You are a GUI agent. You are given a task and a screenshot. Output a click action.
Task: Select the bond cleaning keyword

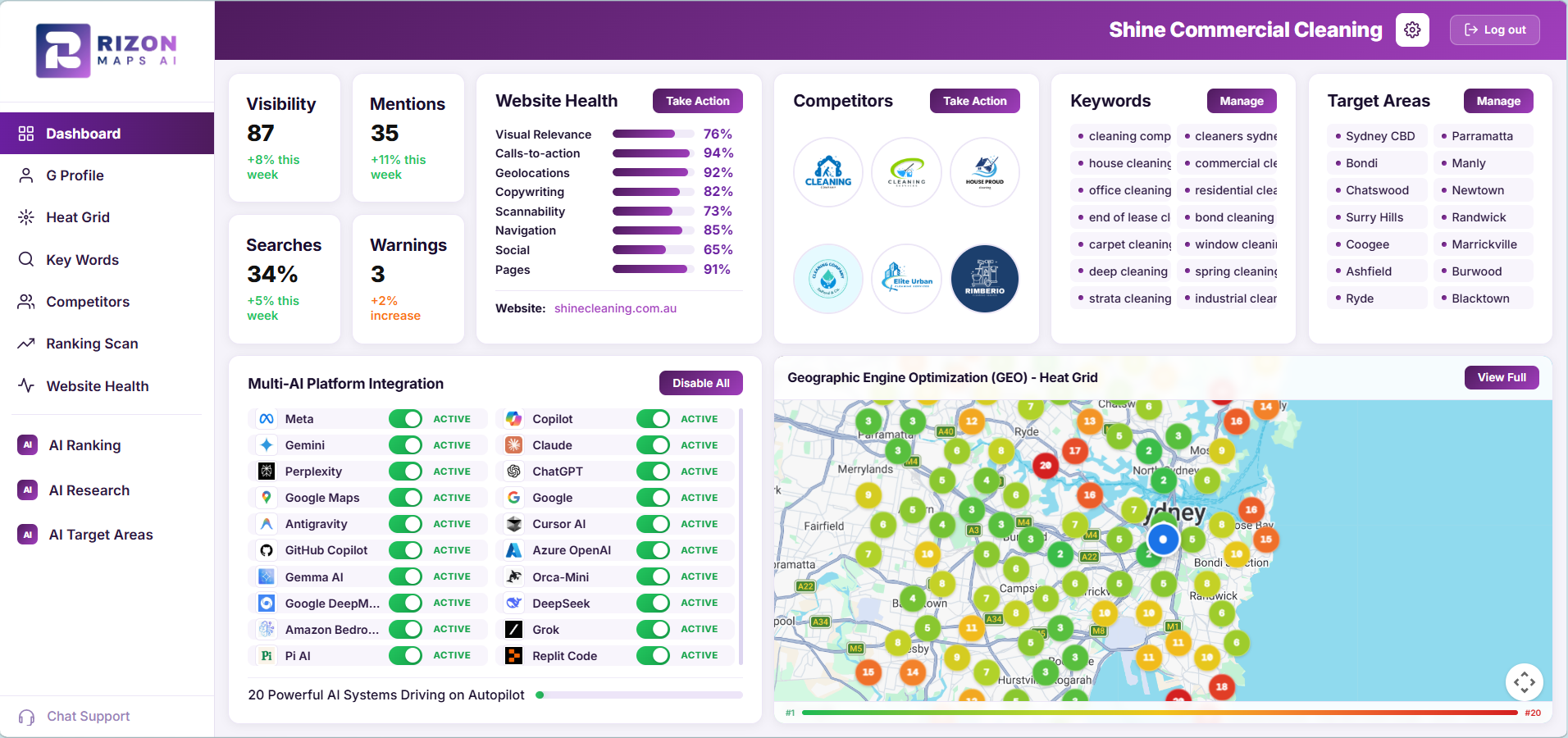click(x=1228, y=217)
